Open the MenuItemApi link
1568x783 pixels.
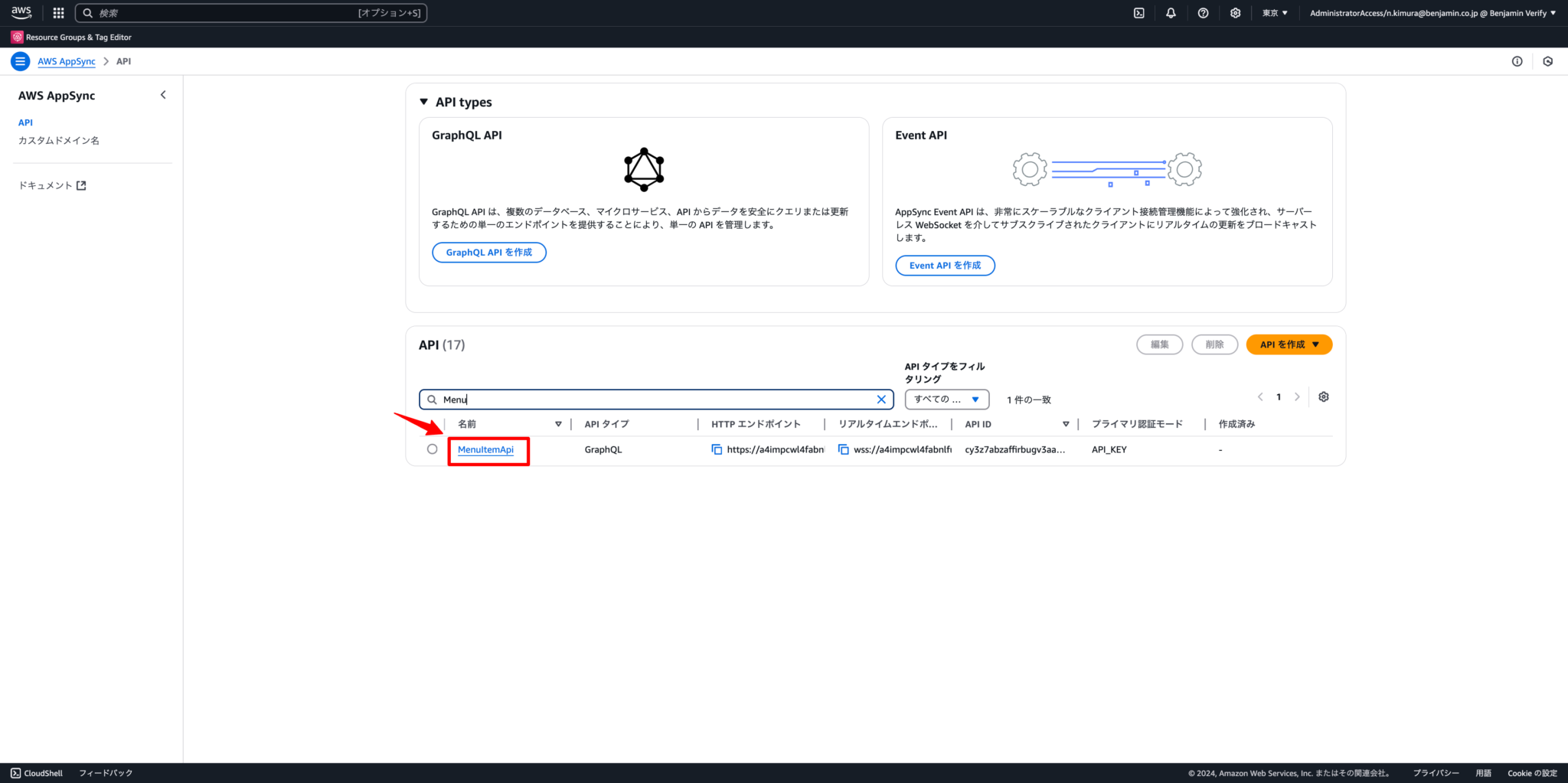pyautogui.click(x=485, y=449)
